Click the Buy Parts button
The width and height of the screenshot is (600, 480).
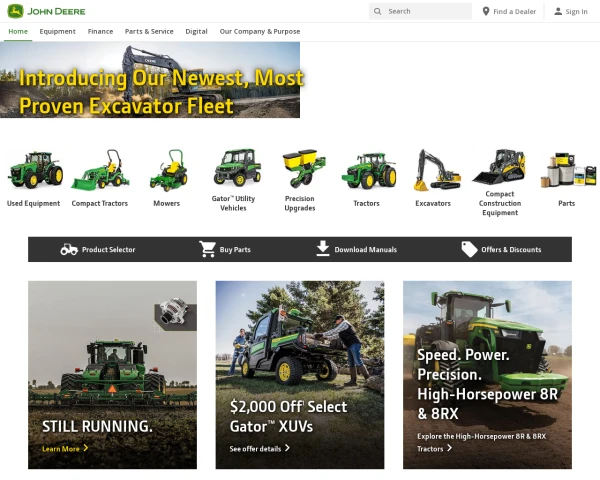(x=225, y=250)
